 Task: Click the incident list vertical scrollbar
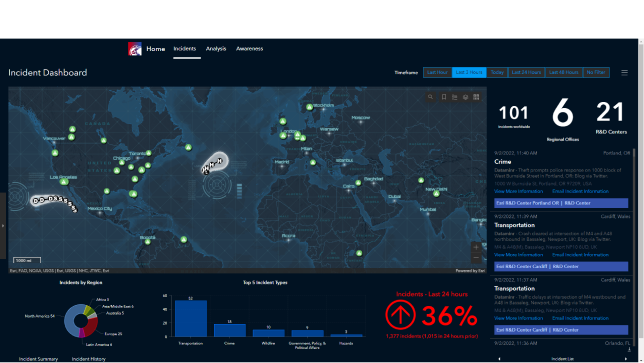coord(634,246)
